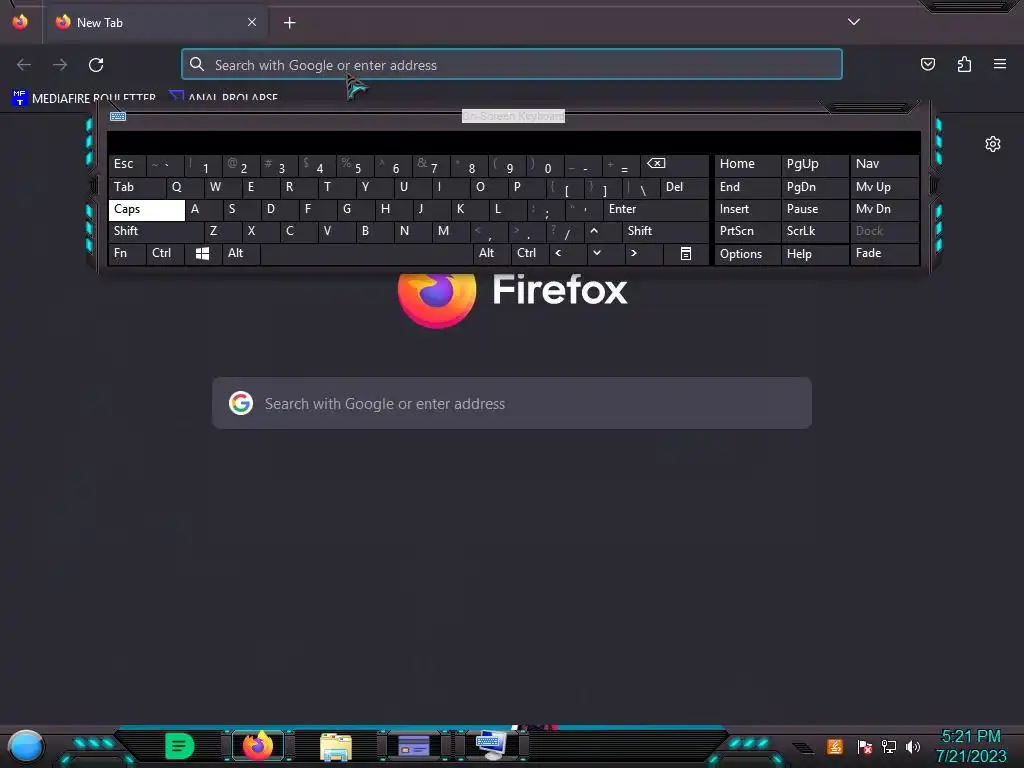Open the green notes app on taskbar
The image size is (1024, 768).
[180, 746]
